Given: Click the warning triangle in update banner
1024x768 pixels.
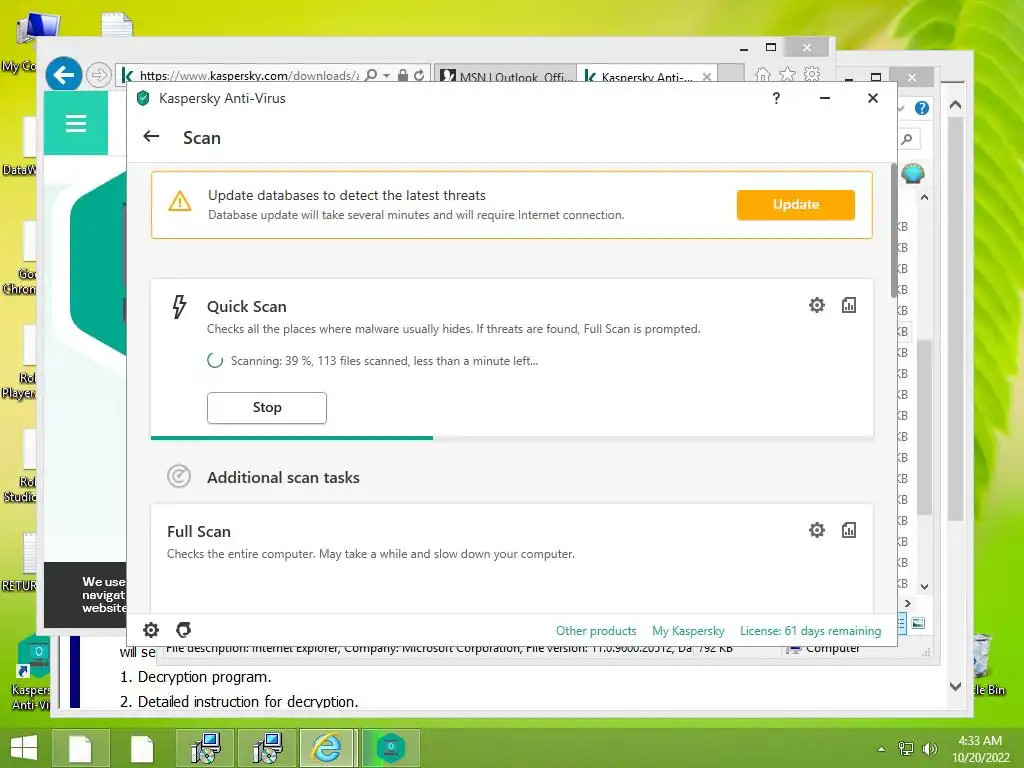Looking at the screenshot, I should click(180, 201).
